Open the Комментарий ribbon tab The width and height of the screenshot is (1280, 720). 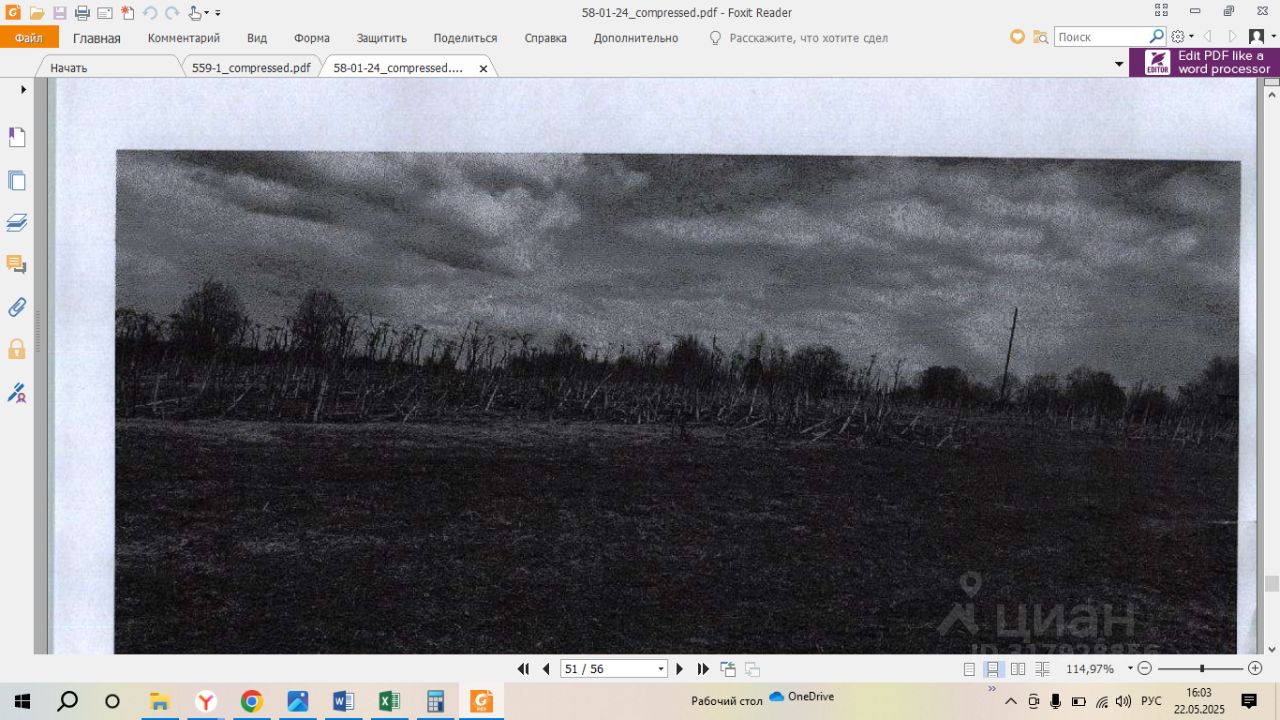184,38
